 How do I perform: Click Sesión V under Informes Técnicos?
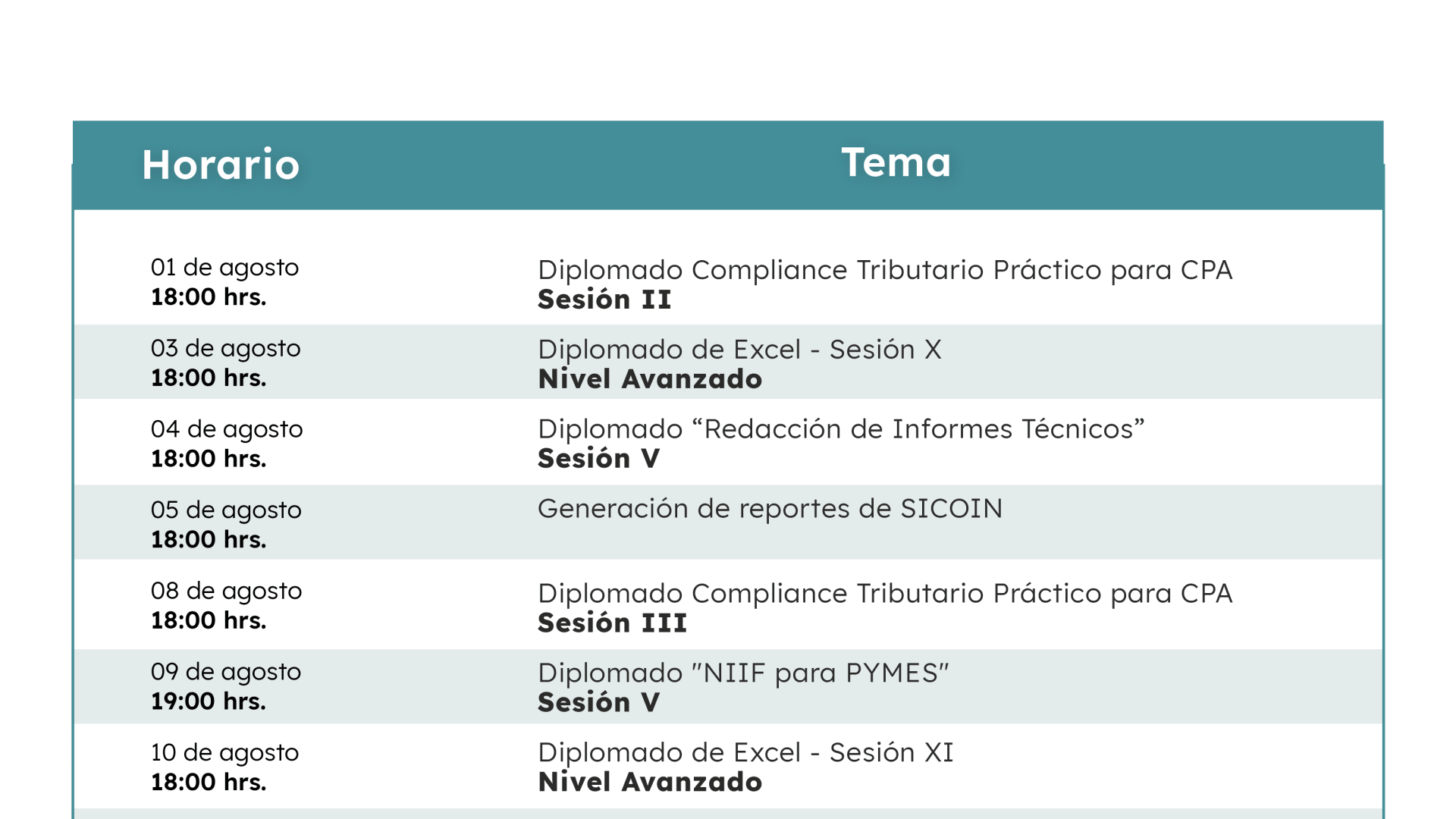coord(598,459)
